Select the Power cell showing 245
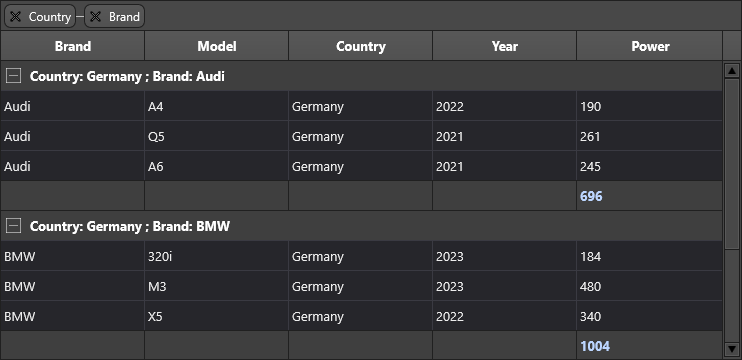 [x=649, y=167]
